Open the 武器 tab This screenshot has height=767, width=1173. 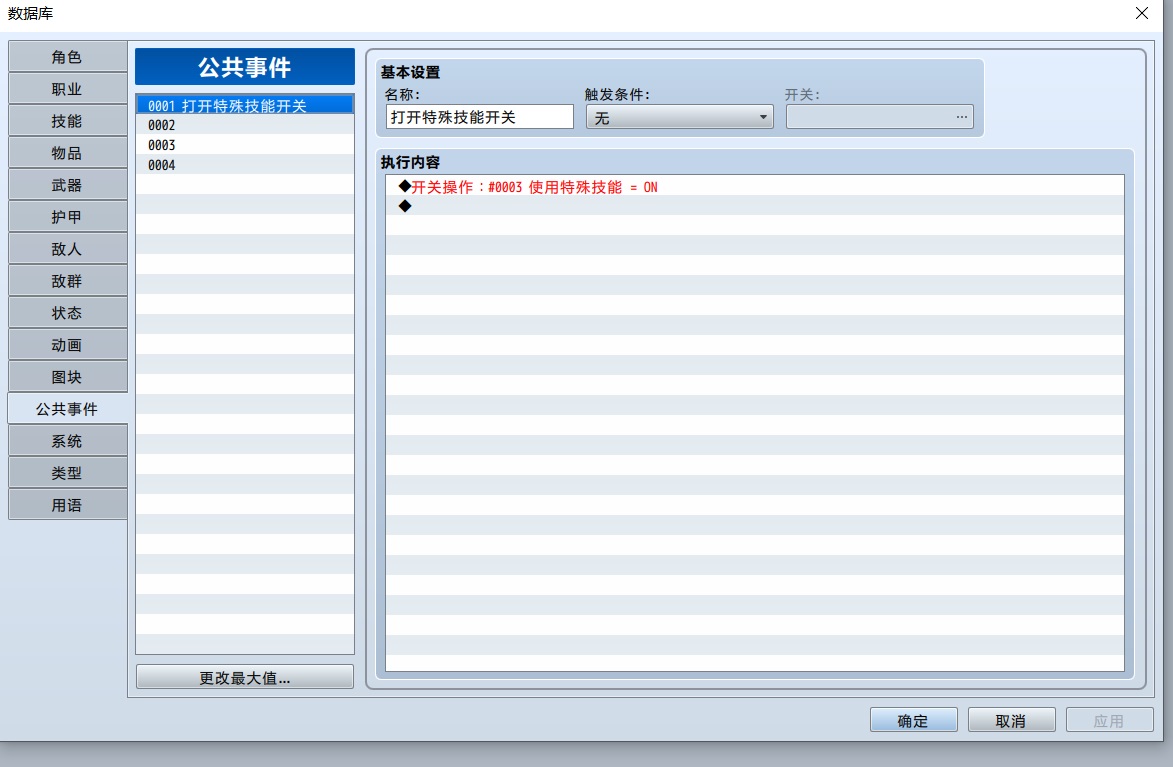point(67,185)
